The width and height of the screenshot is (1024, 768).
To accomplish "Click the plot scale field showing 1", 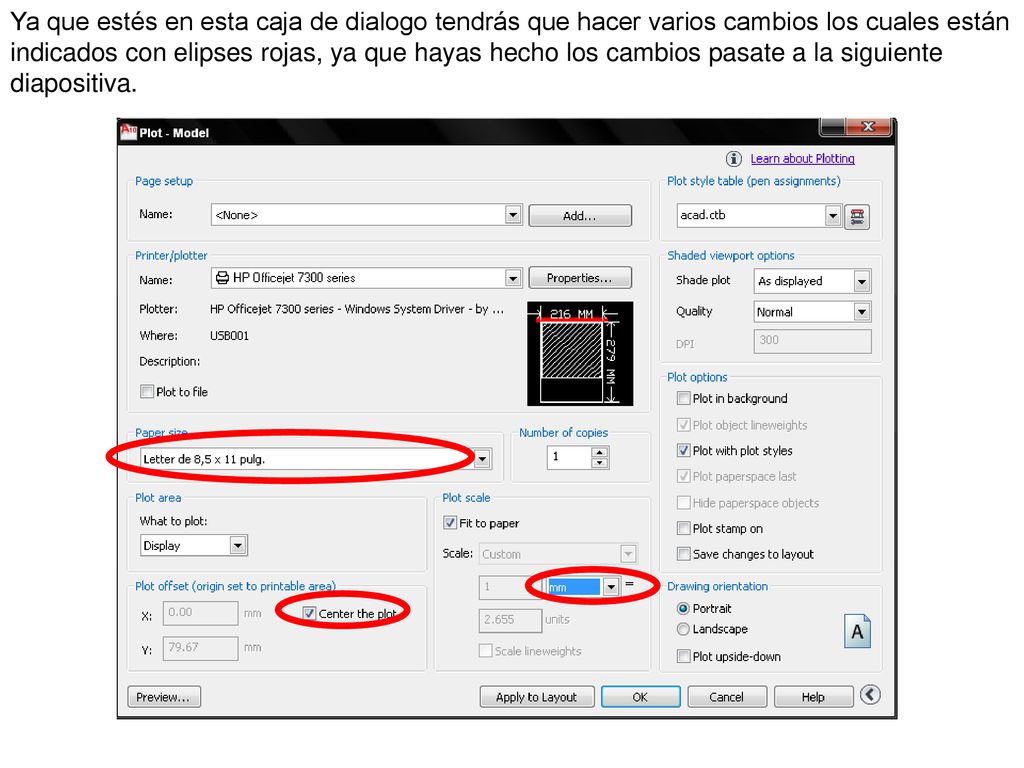I will (510, 587).
